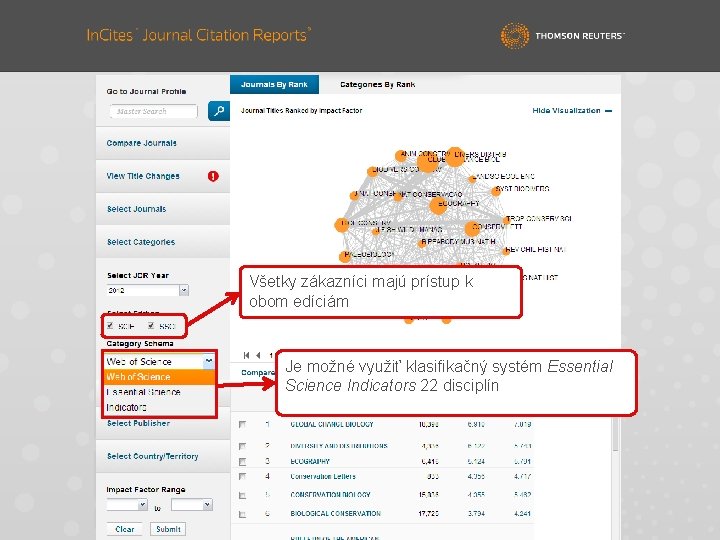720x540 pixels.
Task: Click the red alert icon beside View Title Changes
Action: (x=213, y=176)
